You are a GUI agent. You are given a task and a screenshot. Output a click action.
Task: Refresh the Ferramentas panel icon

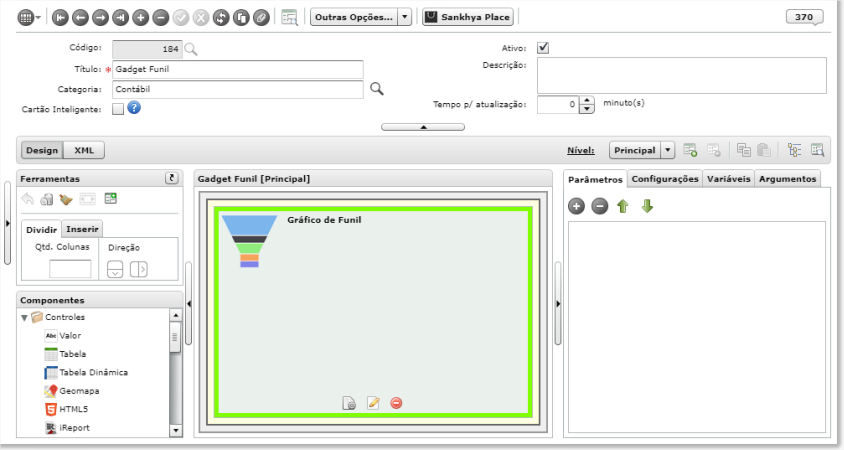tap(172, 178)
